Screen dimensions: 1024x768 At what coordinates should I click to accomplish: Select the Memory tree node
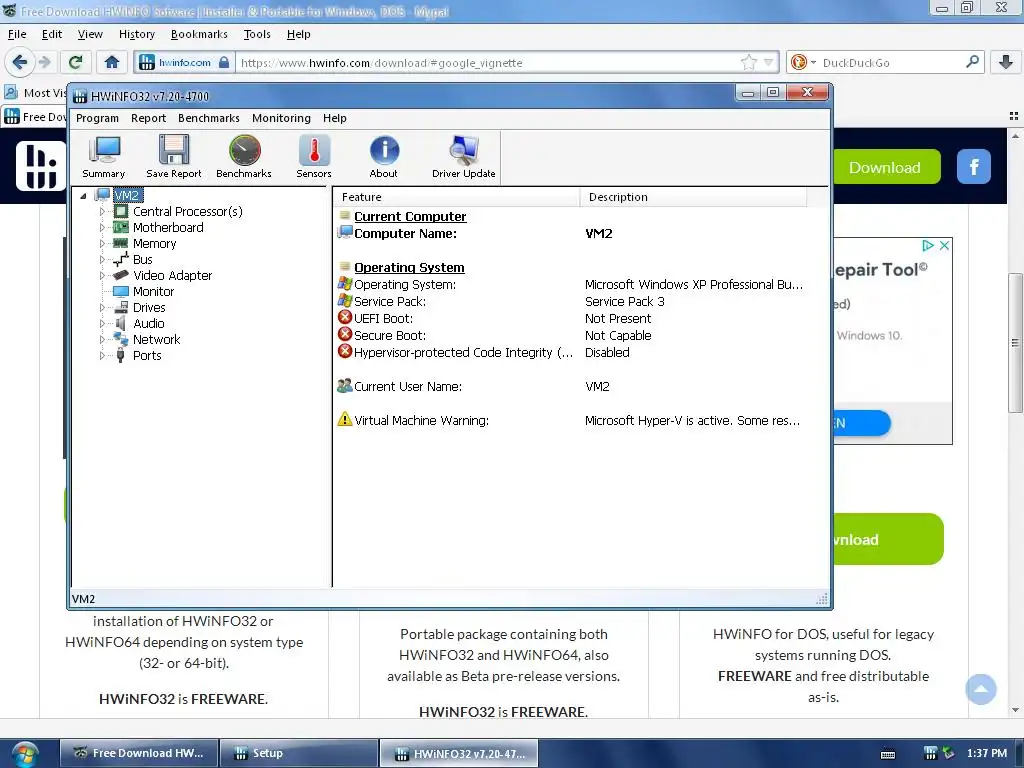[x=154, y=244]
